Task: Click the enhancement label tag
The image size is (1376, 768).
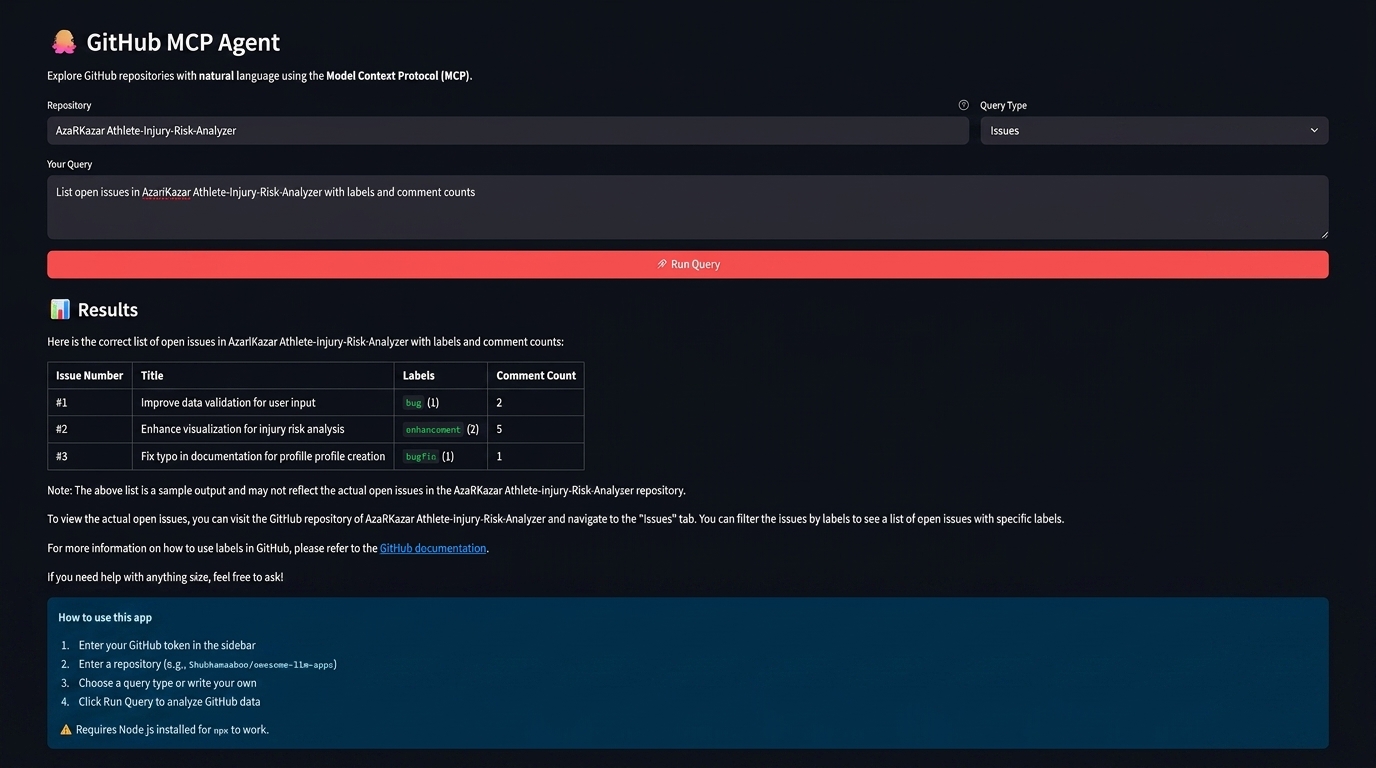Action: (x=433, y=430)
